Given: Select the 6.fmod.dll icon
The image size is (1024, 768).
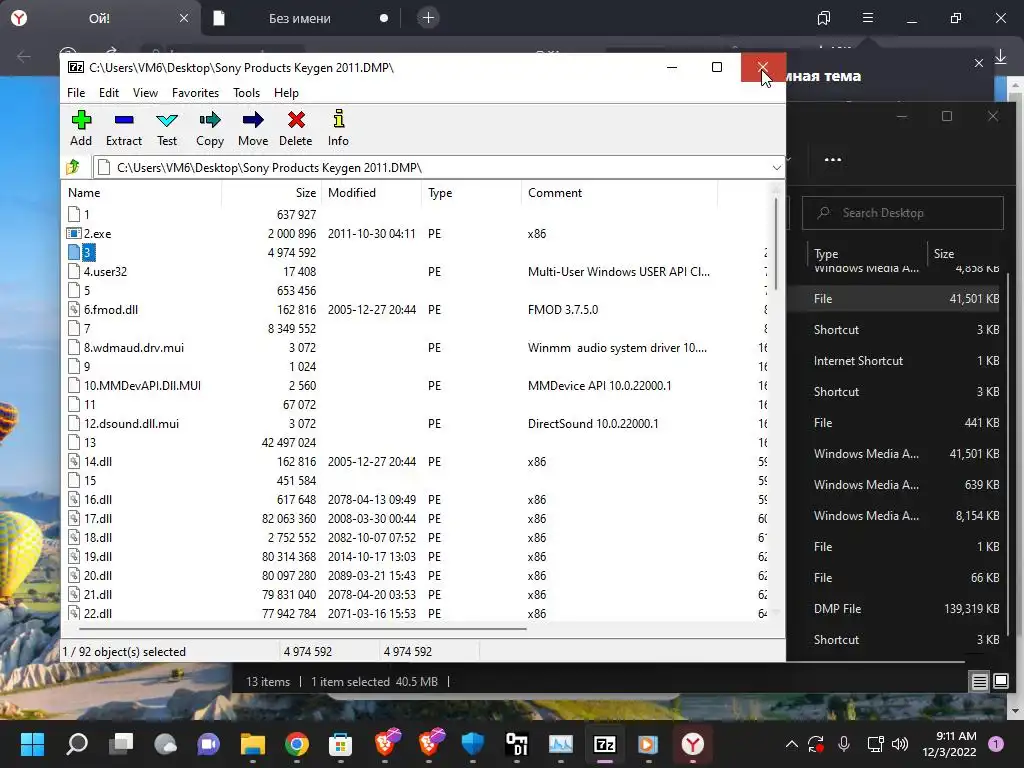Looking at the screenshot, I should click(74, 310).
